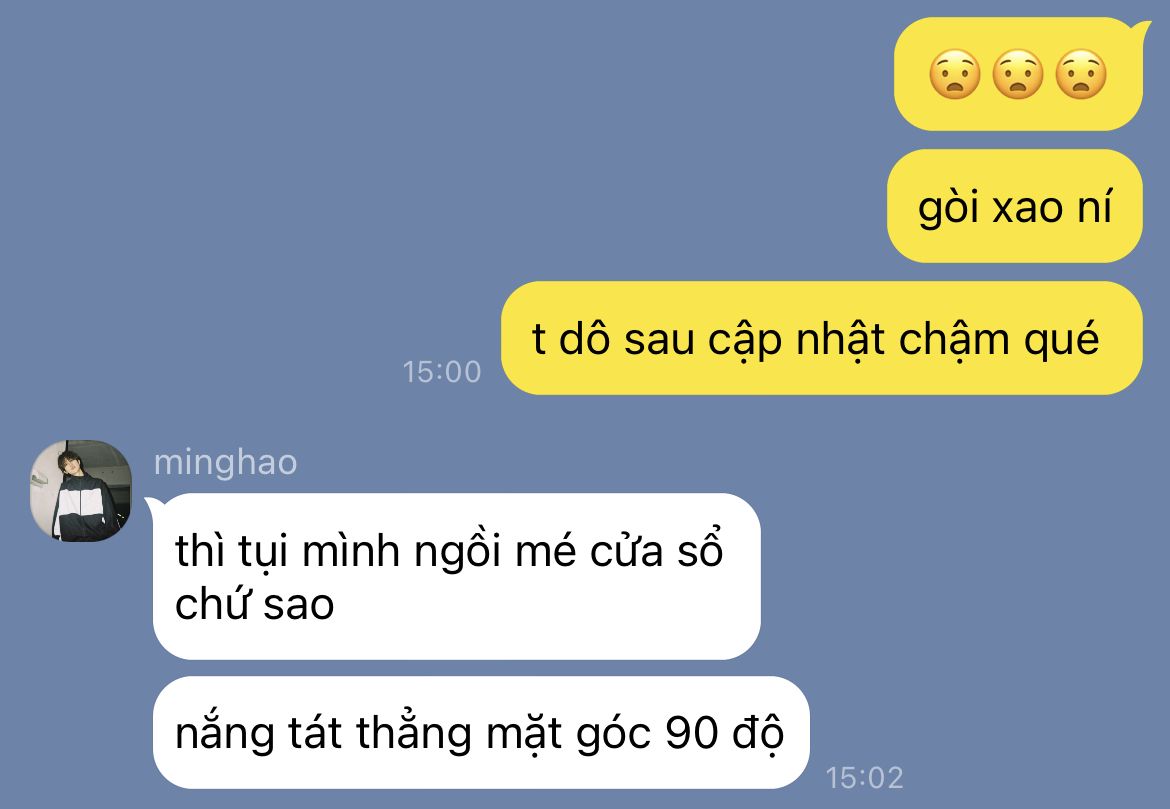Click the word 'chứ sao' in minghao's message
The image size is (1170, 809).
pyautogui.click(x=254, y=604)
